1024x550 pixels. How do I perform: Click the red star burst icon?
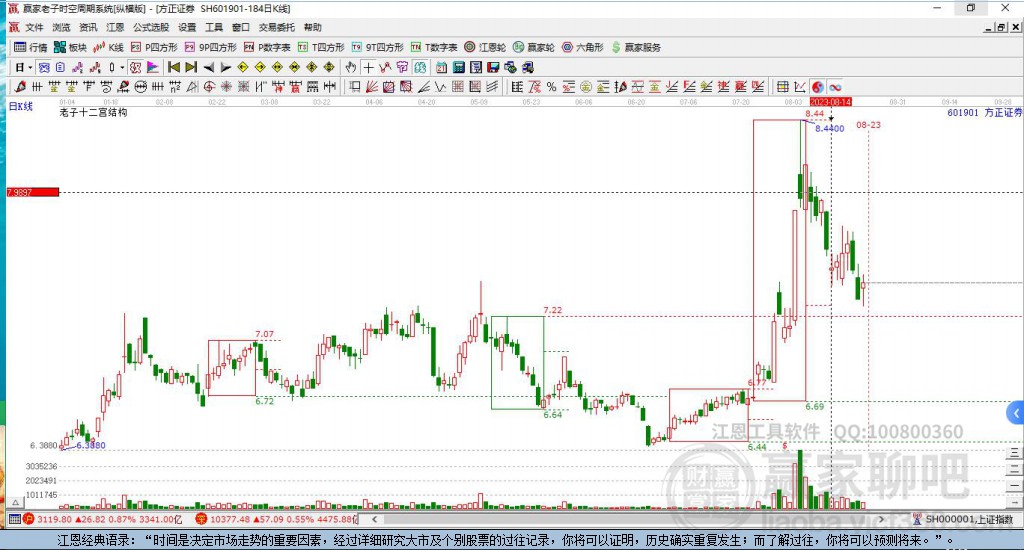pyautogui.click(x=226, y=87)
